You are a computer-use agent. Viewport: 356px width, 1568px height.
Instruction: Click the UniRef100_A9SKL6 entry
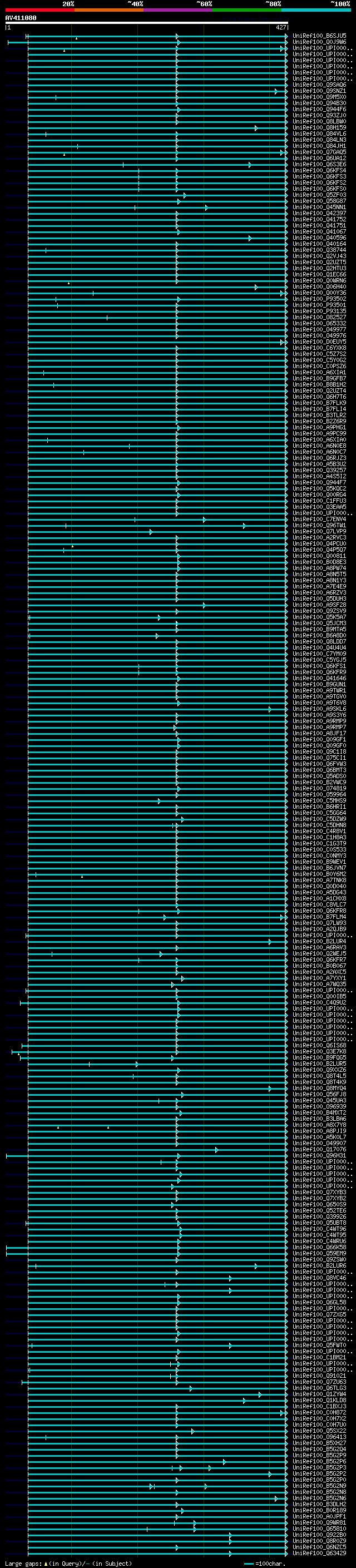point(319,709)
